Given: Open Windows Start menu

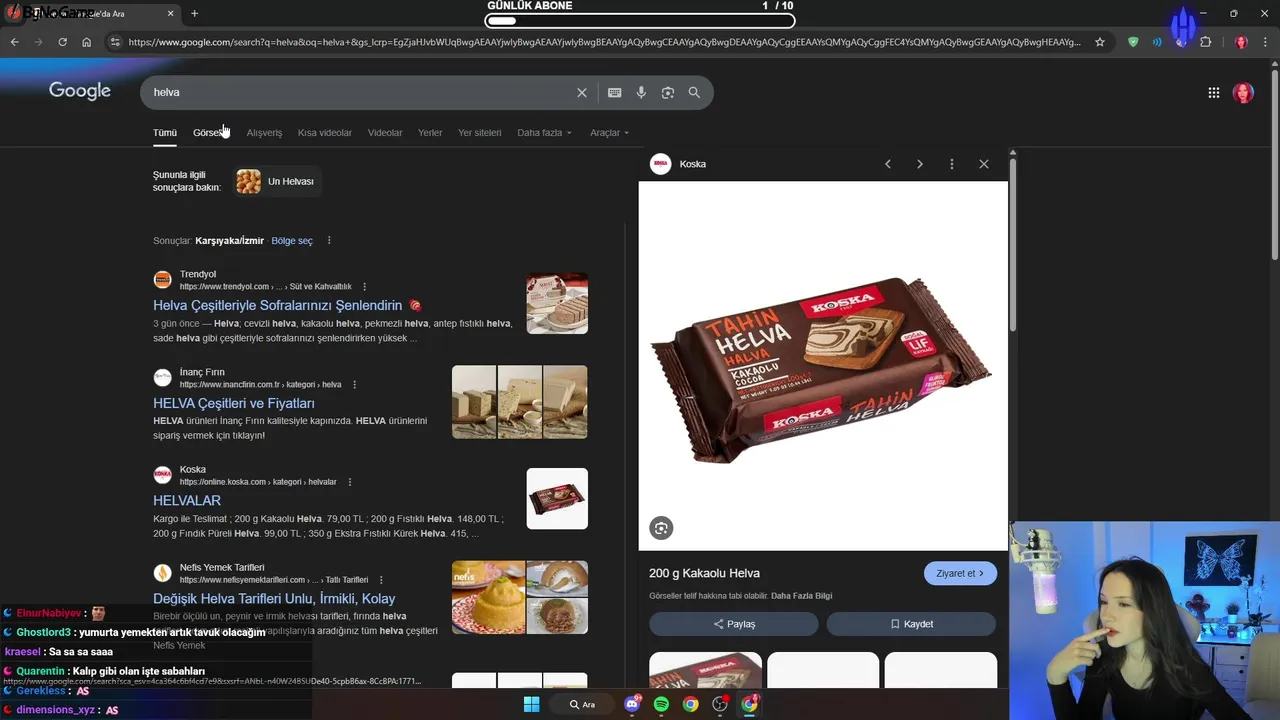Looking at the screenshot, I should coord(532,704).
